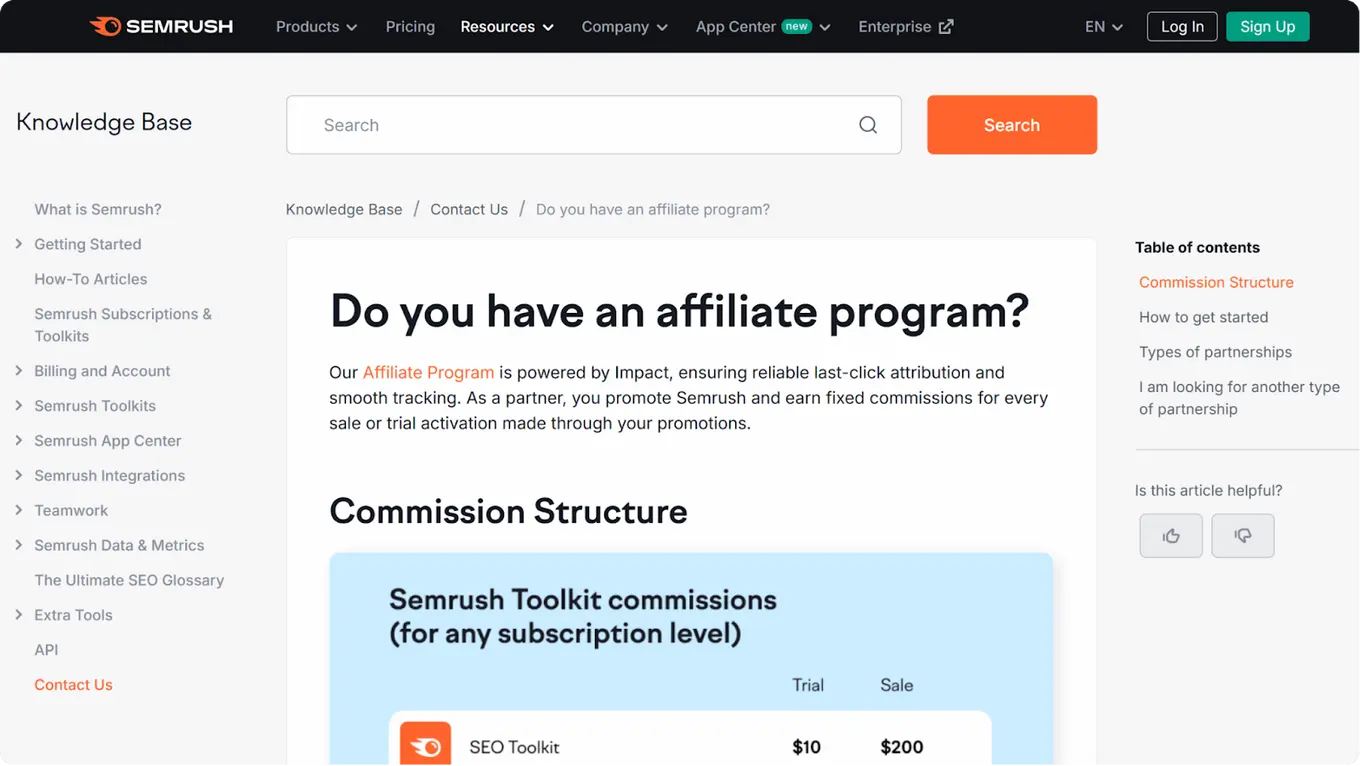1360x766 pixels.
Task: Open the EN language selector
Action: [x=1102, y=27]
